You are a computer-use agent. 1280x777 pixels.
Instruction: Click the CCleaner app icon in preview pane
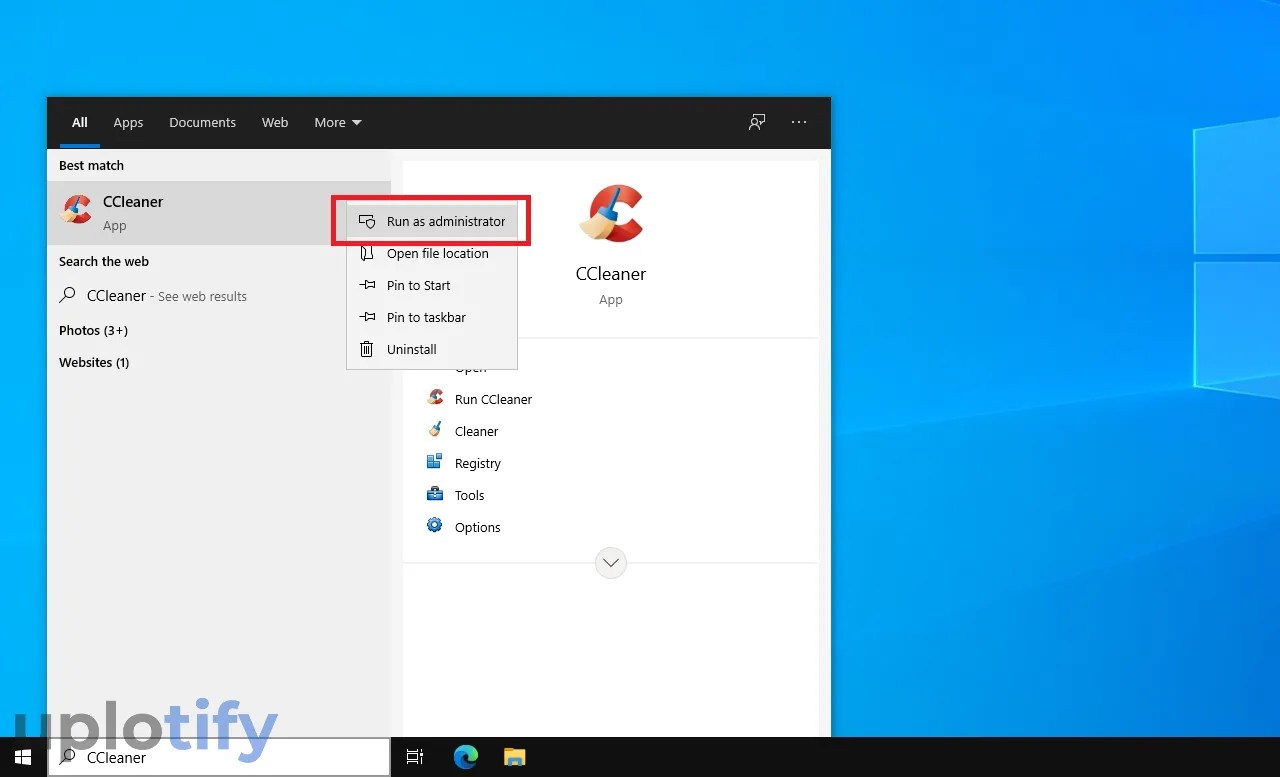[611, 211]
